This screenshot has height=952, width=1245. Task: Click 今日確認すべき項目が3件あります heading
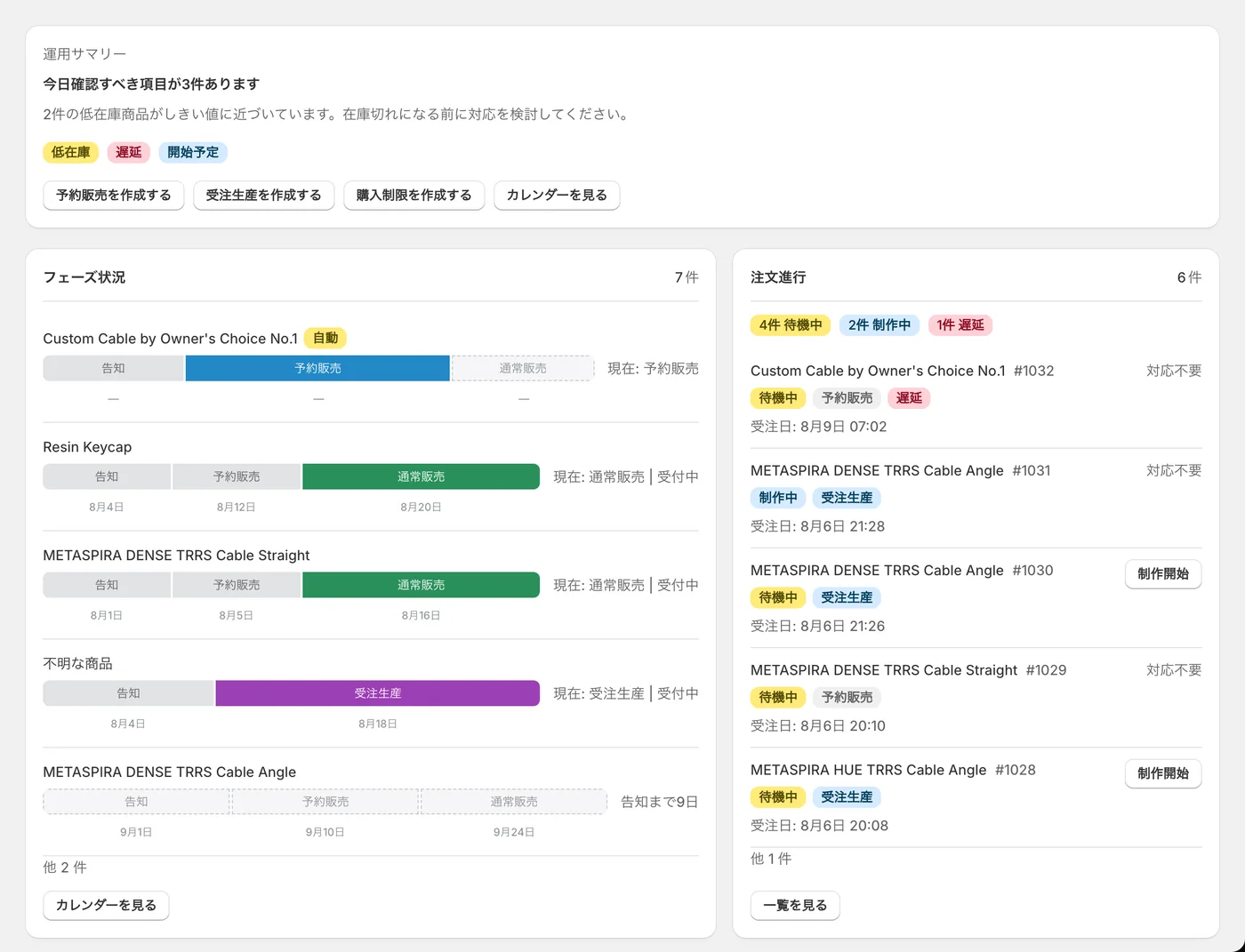(x=151, y=84)
